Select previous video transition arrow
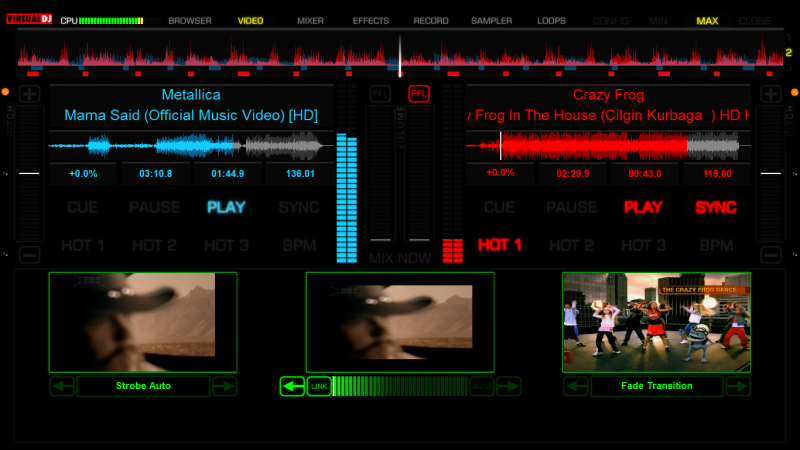The width and height of the screenshot is (800, 450). [x=576, y=386]
